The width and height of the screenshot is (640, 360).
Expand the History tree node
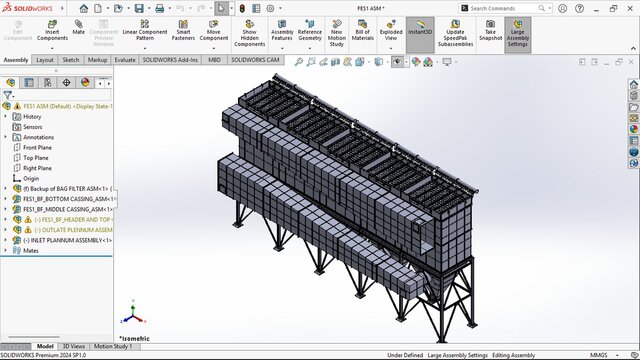coord(5,117)
